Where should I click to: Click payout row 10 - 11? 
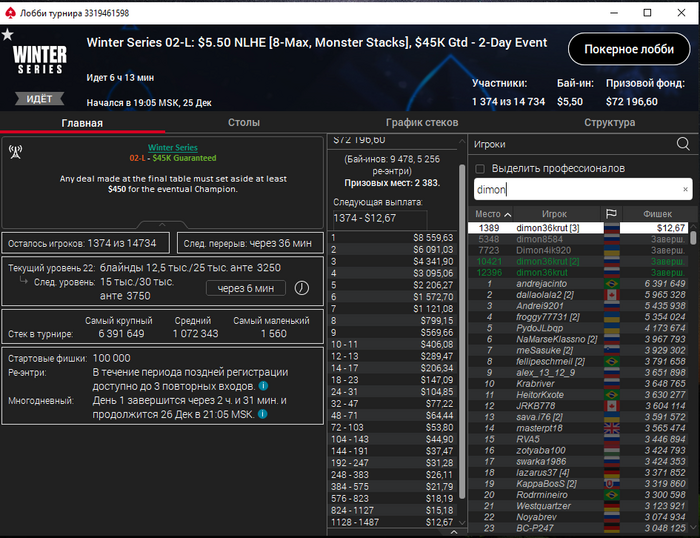point(392,344)
